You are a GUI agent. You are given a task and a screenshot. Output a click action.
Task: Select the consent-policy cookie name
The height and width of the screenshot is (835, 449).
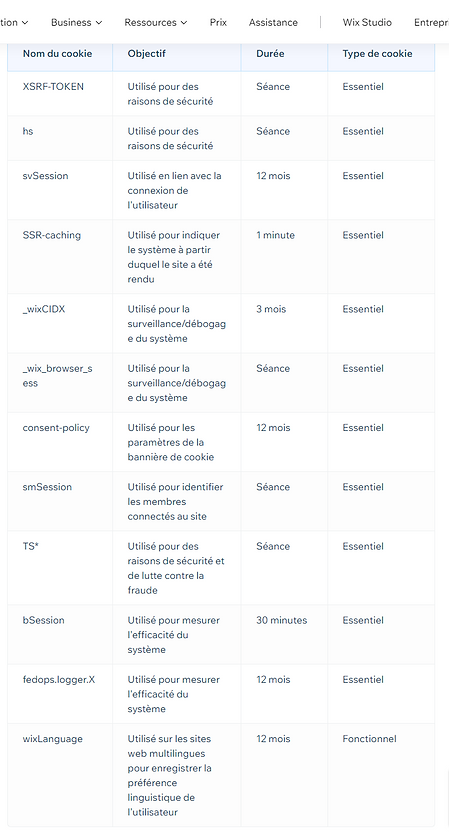click(56, 428)
